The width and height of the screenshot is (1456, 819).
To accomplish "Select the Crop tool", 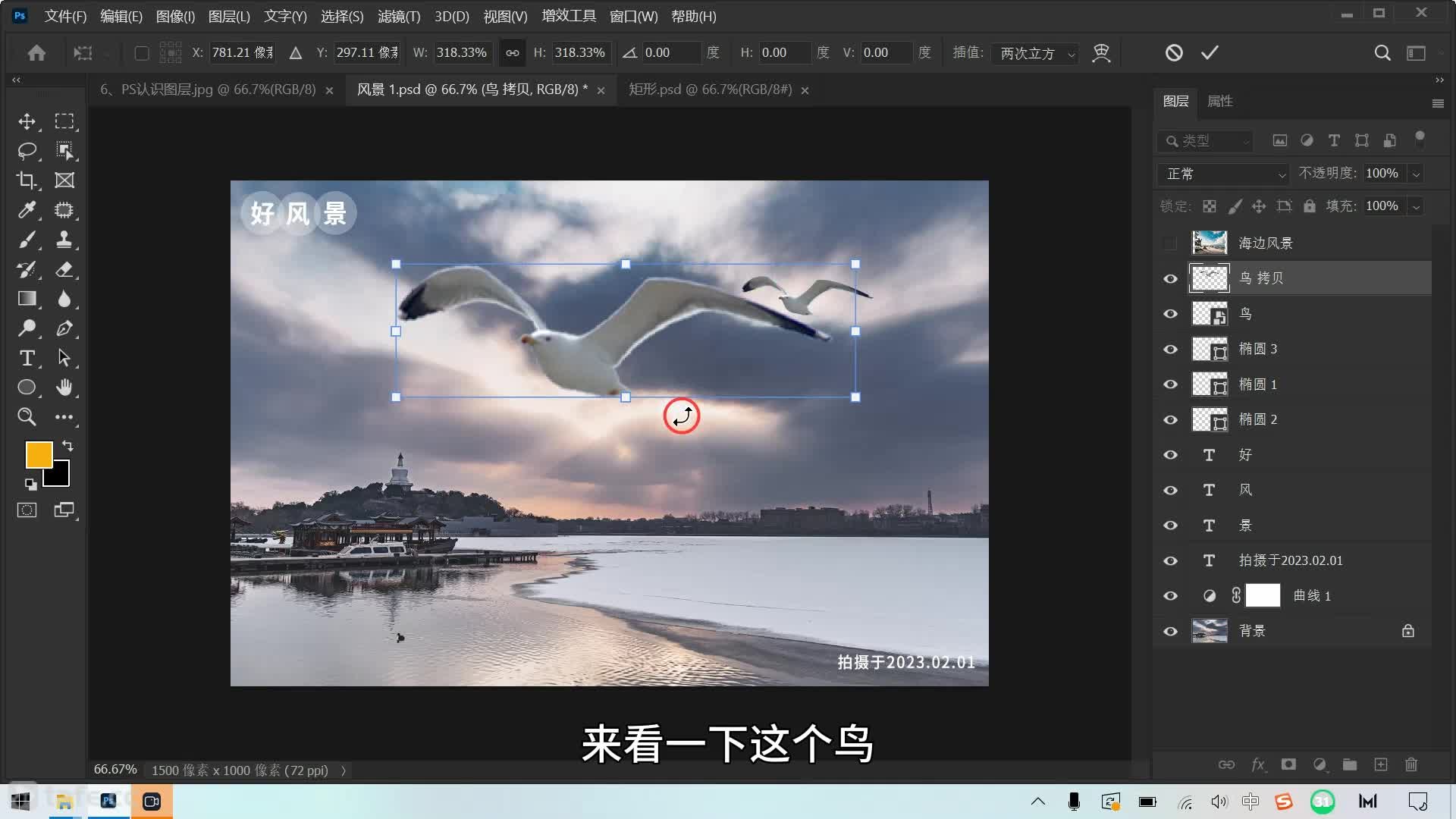I will pos(27,180).
